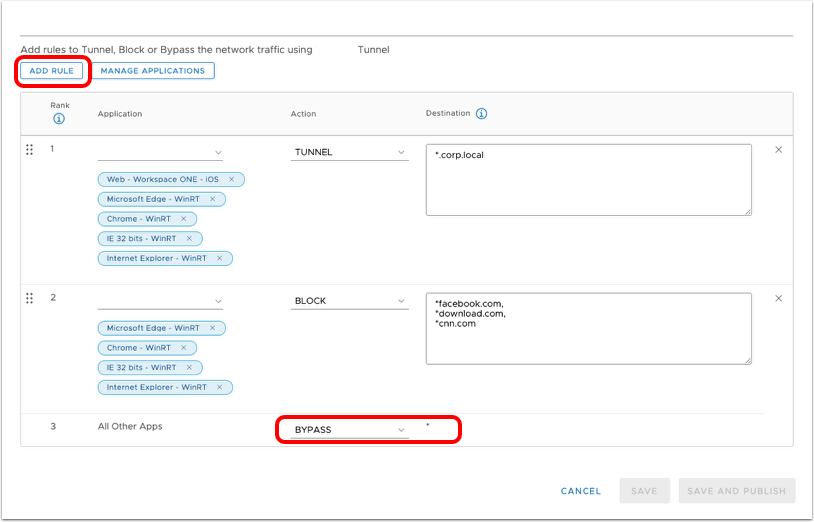Remove IE 32 bits tag from rule 2
Viewport: 814px width, 522px height.
coord(189,367)
